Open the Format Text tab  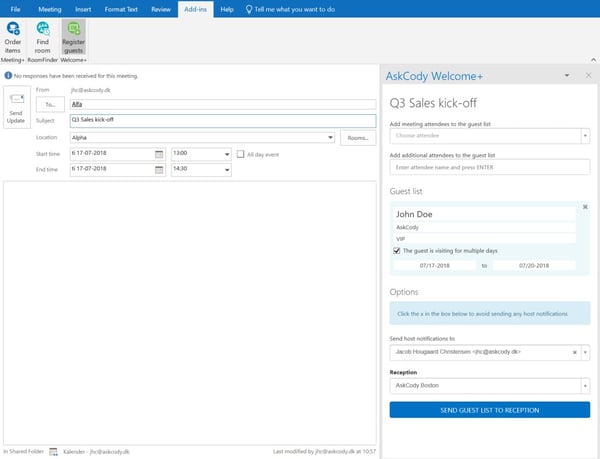pyautogui.click(x=121, y=9)
